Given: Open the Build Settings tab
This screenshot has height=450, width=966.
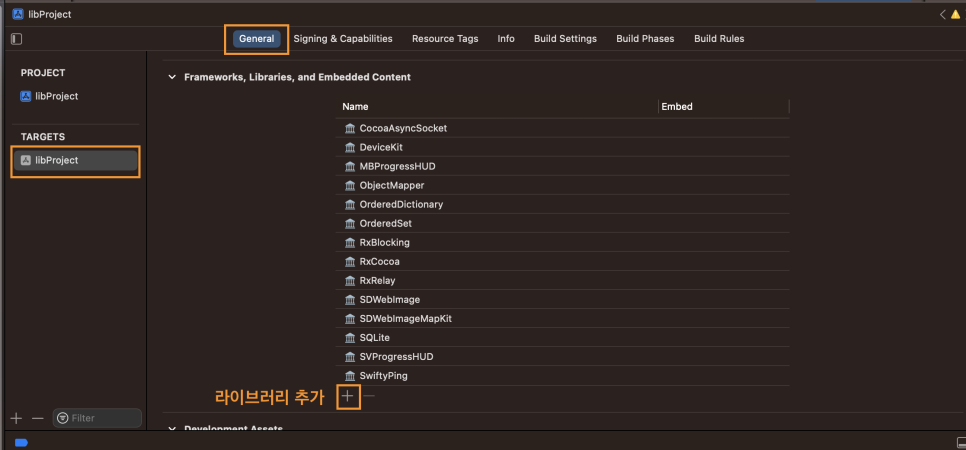Looking at the screenshot, I should pos(565,39).
